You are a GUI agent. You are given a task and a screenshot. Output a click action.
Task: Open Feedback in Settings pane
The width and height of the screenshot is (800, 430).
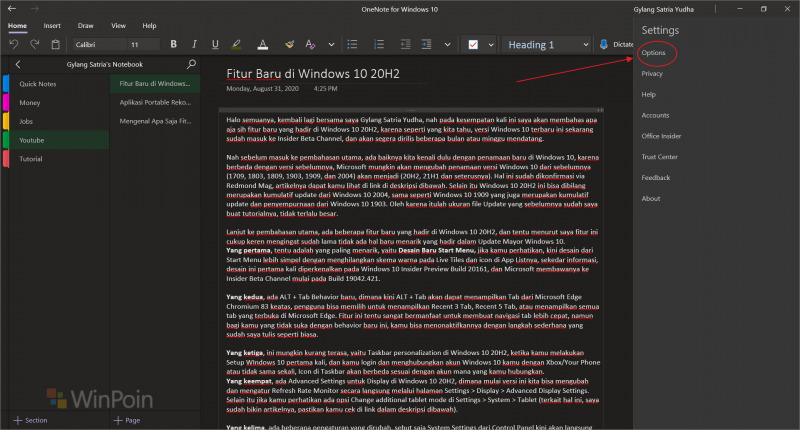[x=656, y=178]
